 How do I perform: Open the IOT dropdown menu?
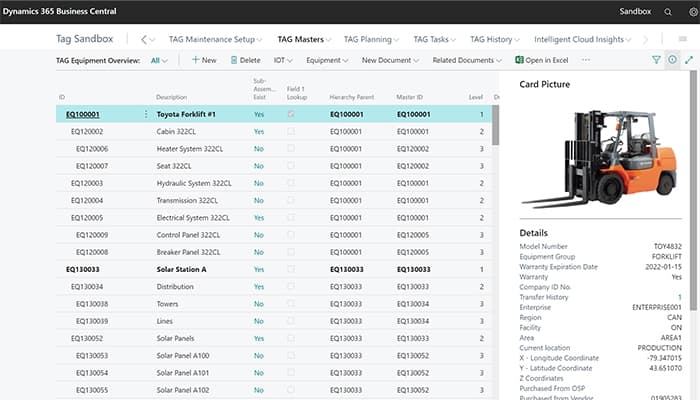click(283, 60)
